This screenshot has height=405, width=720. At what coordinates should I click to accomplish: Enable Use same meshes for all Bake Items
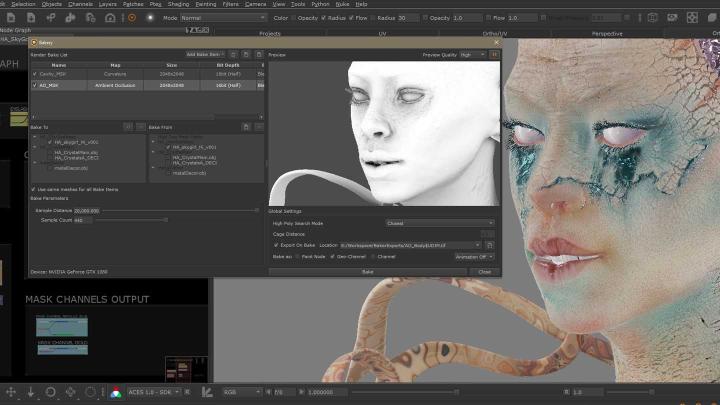[x=35, y=189]
